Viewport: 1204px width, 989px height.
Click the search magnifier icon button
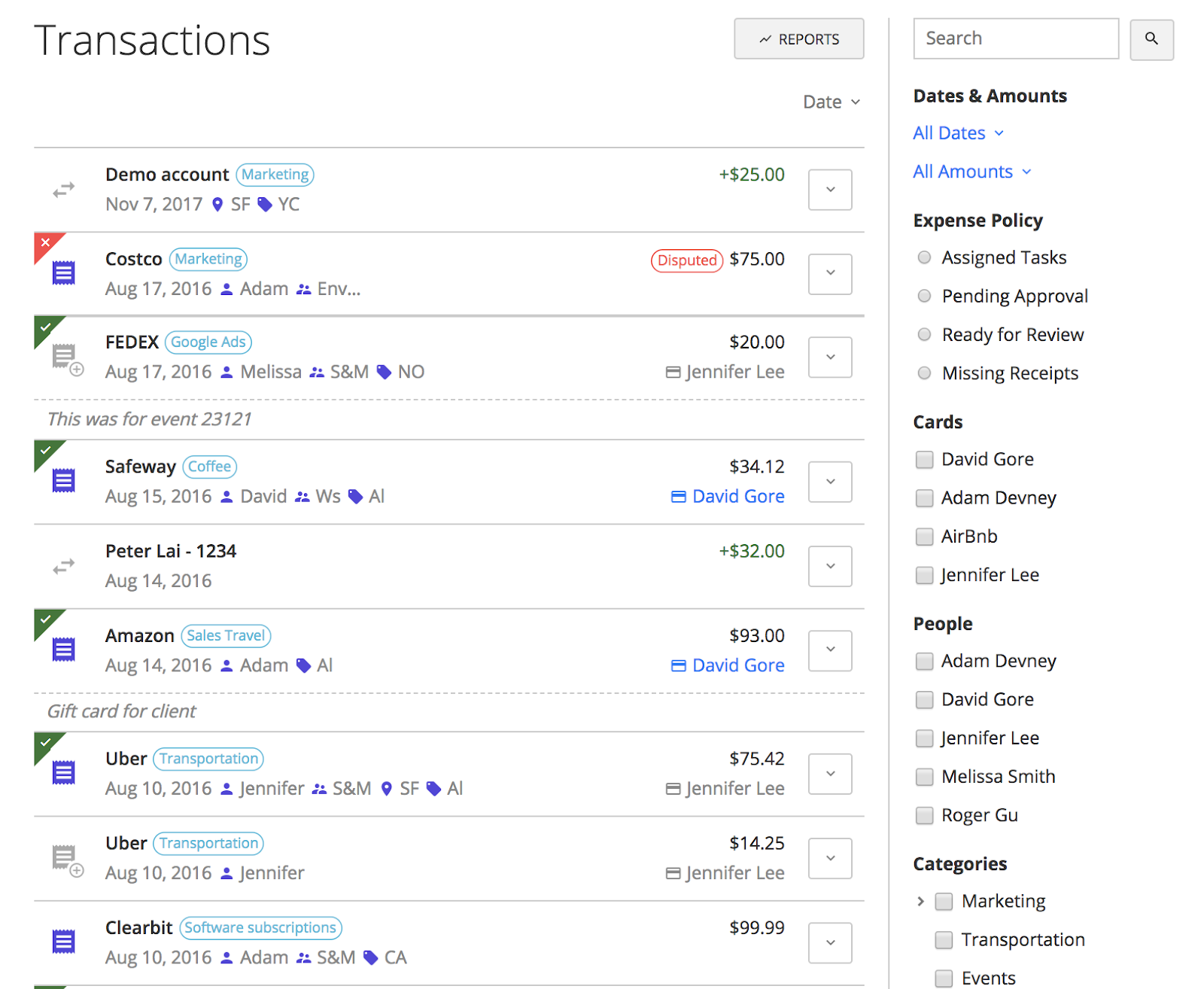(1151, 39)
